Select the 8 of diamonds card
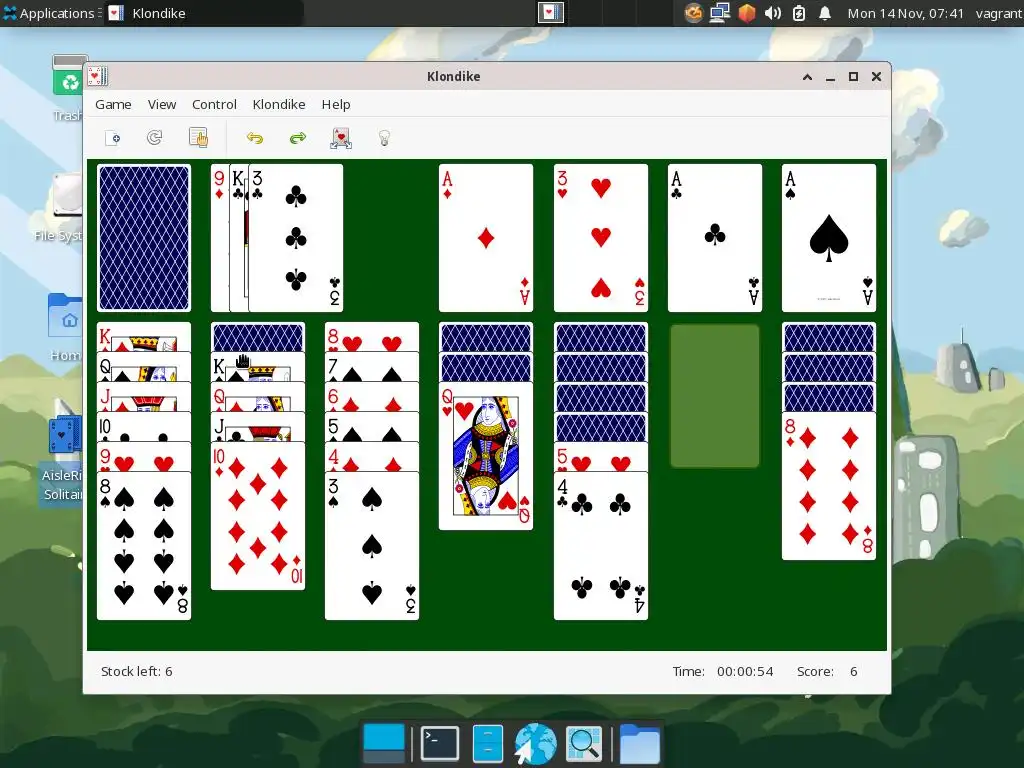 click(x=829, y=486)
